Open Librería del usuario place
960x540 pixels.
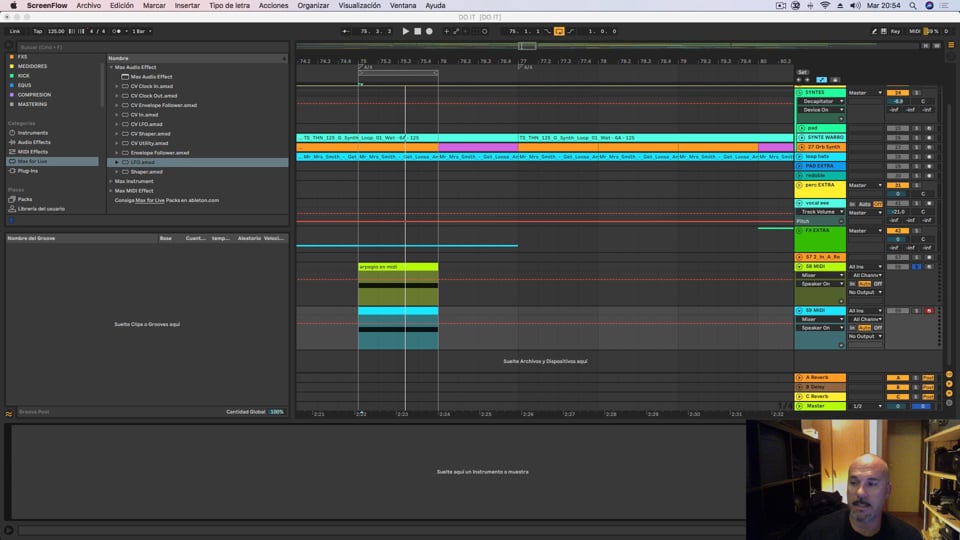point(41,209)
